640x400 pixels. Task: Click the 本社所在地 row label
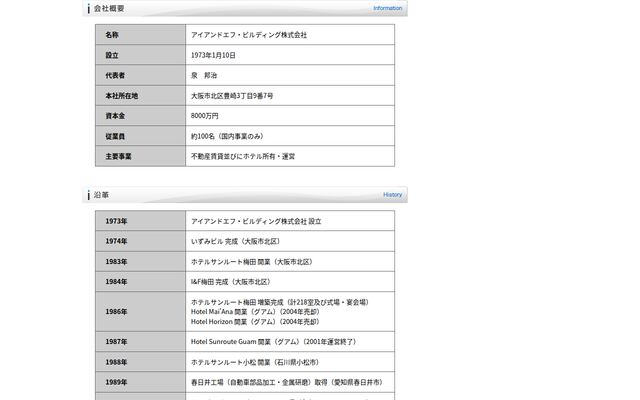[122, 96]
